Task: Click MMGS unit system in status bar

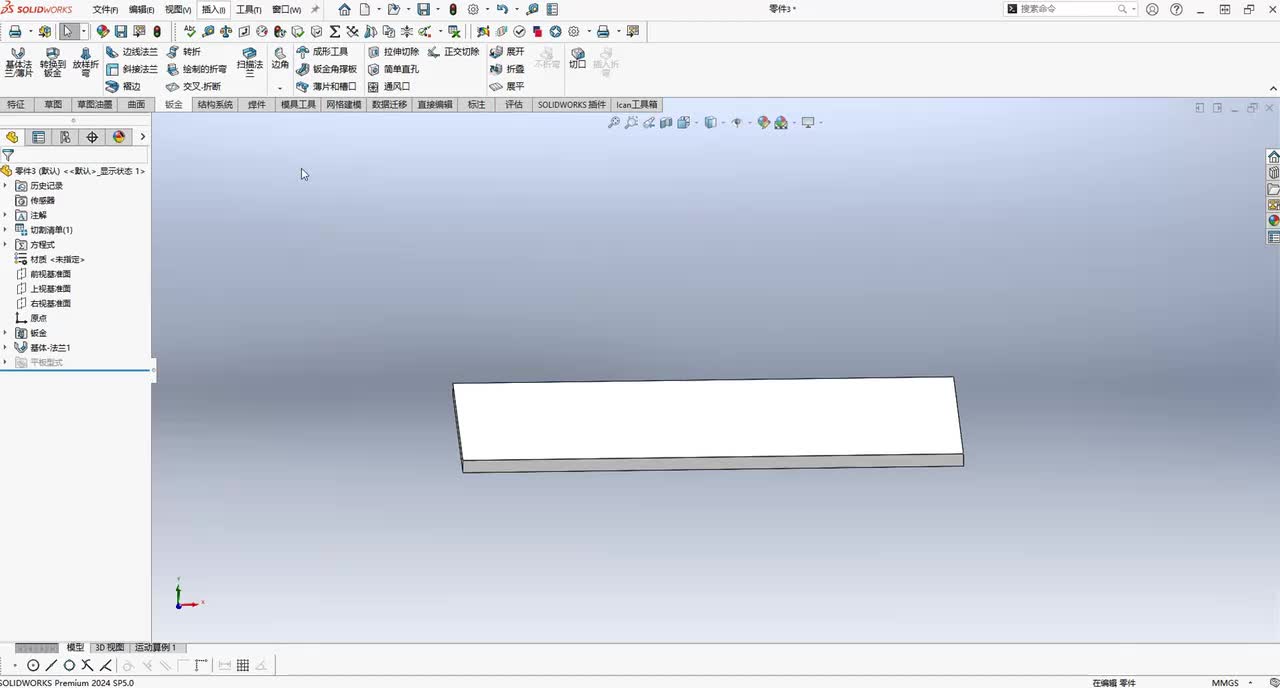Action: click(x=1225, y=683)
